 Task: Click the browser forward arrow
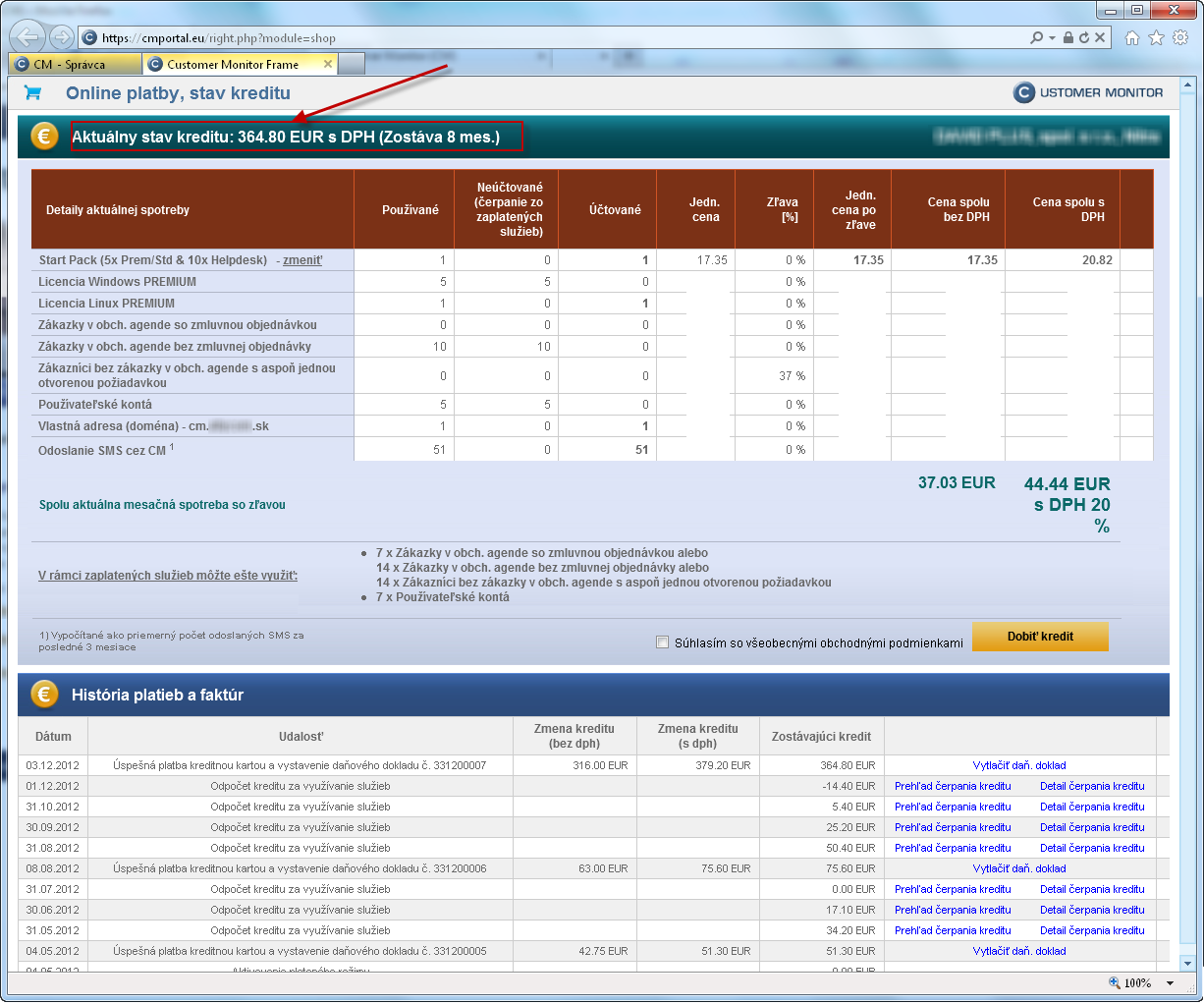coord(62,37)
